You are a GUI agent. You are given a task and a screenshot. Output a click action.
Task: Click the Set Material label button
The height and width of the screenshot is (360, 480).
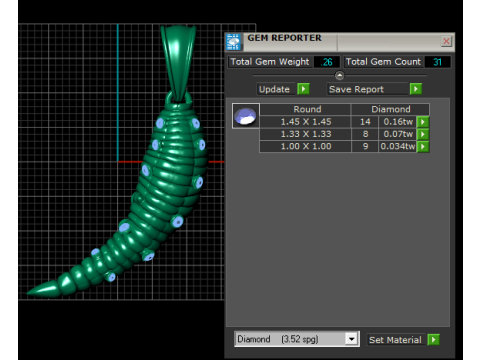coord(395,340)
